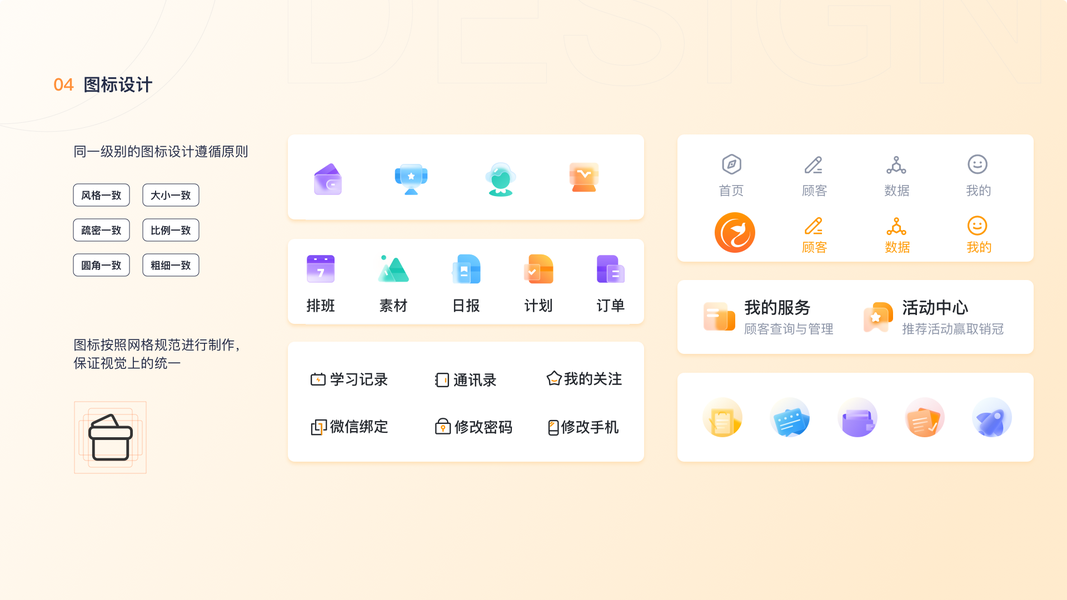The width and height of the screenshot is (1067, 600).
Task: Open the 修改密码 link text
Action: (483, 427)
